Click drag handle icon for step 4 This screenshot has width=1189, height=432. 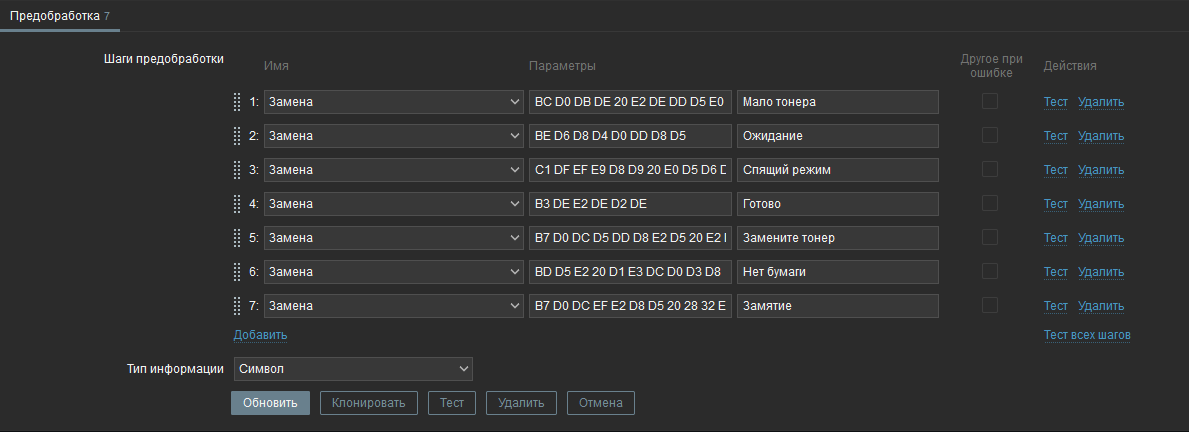[237, 204]
